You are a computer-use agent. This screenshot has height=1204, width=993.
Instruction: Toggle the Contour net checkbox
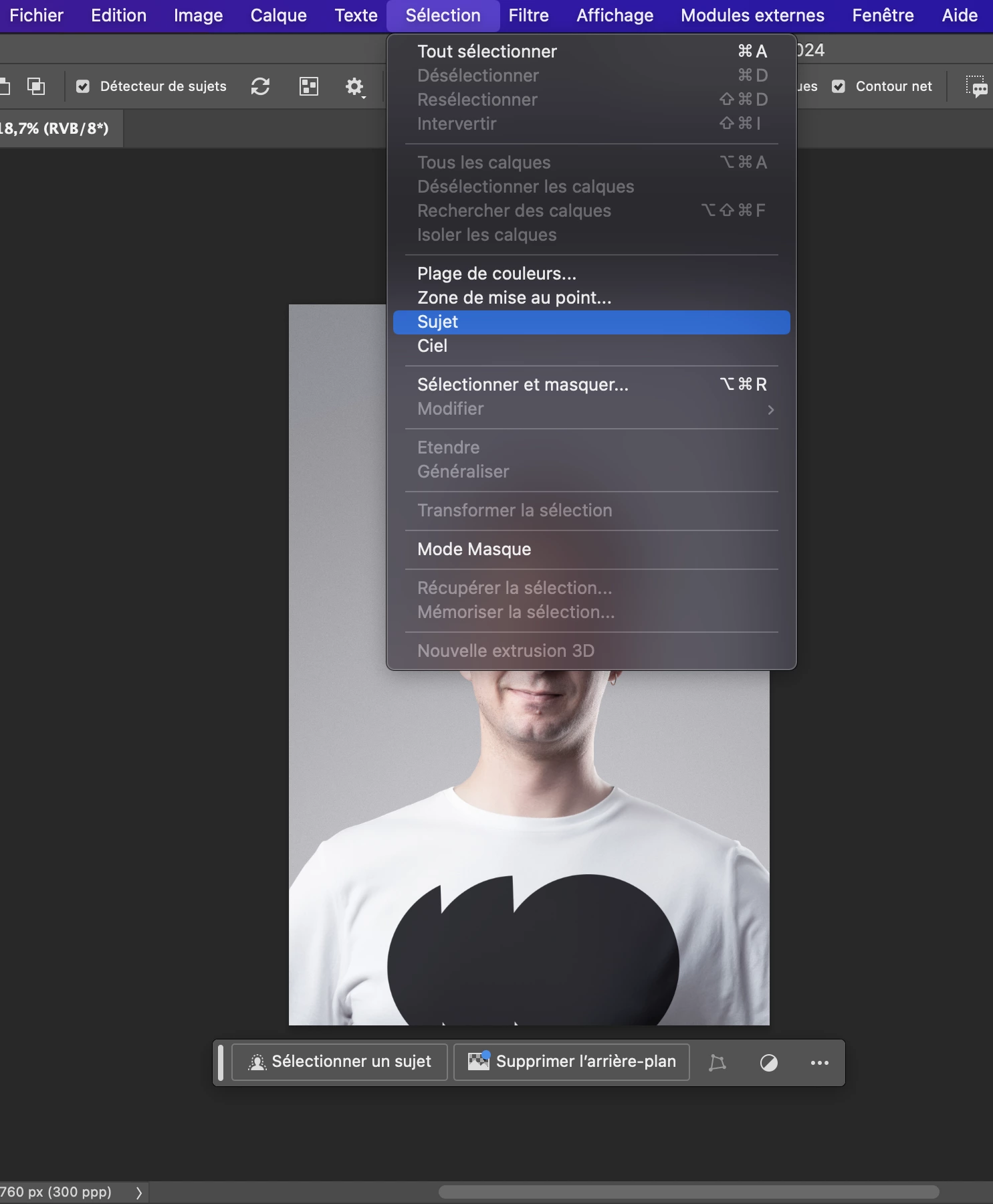click(x=839, y=86)
